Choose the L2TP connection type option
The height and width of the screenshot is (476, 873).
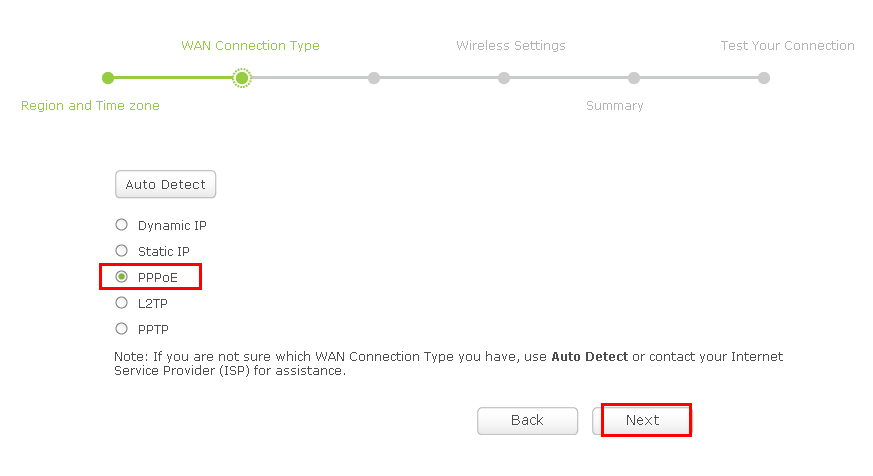[121, 303]
